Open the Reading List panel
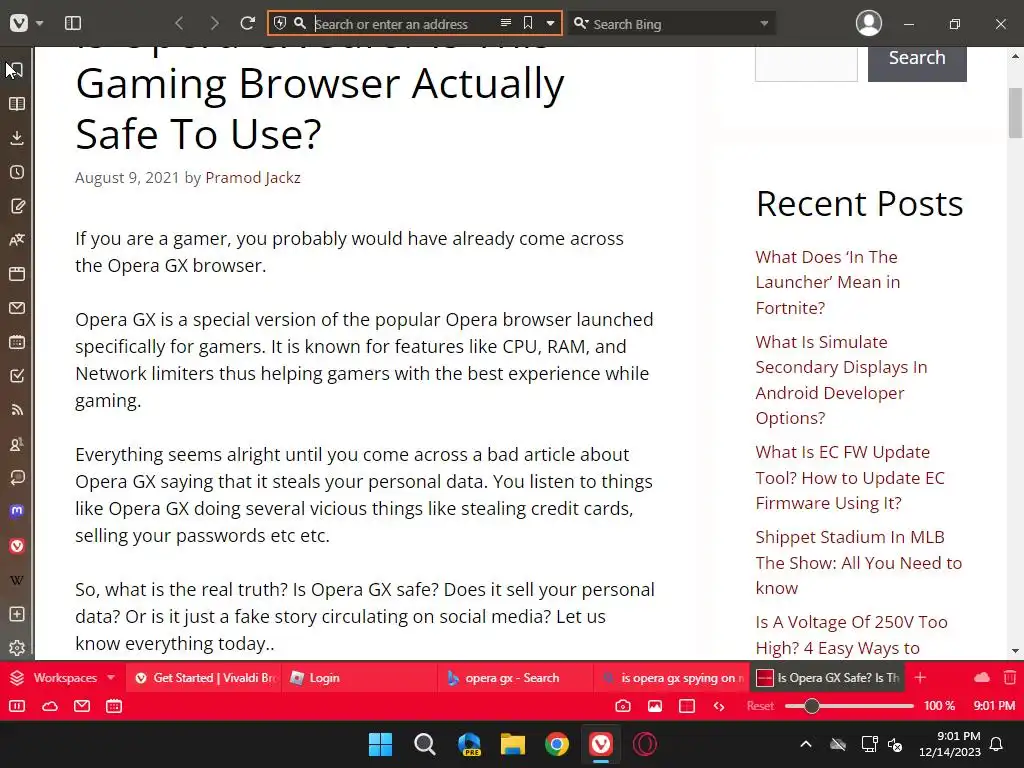1024x768 pixels. [x=17, y=104]
